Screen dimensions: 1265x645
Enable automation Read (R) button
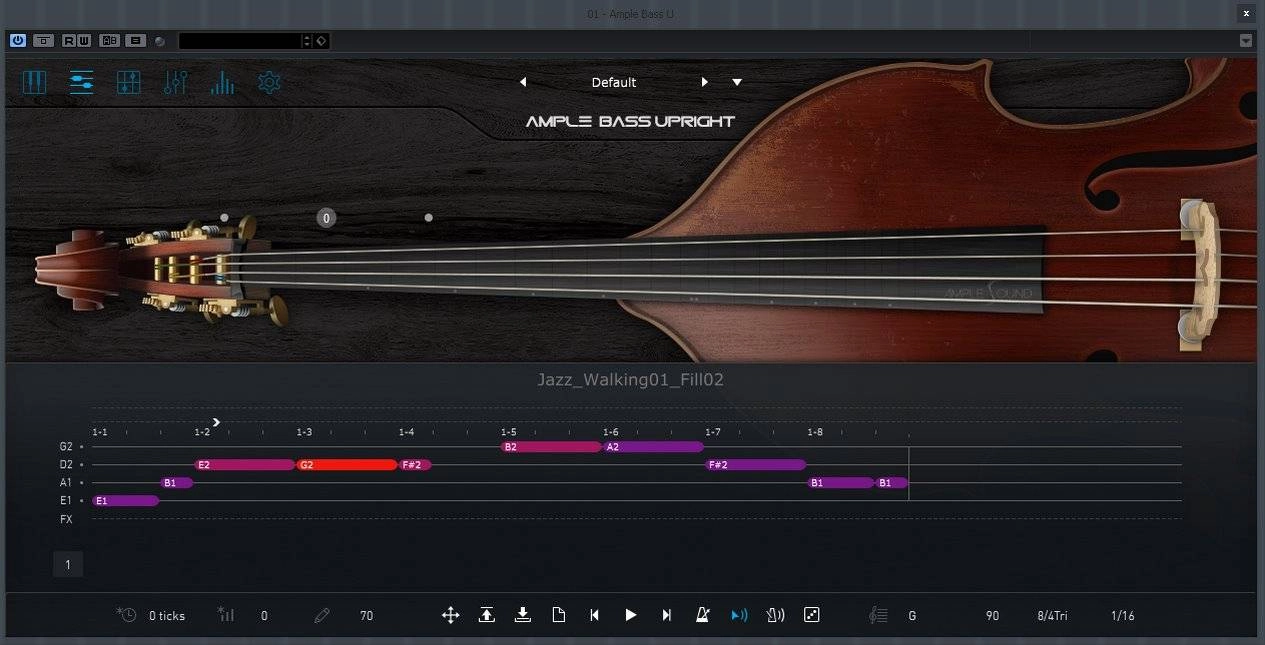[69, 41]
